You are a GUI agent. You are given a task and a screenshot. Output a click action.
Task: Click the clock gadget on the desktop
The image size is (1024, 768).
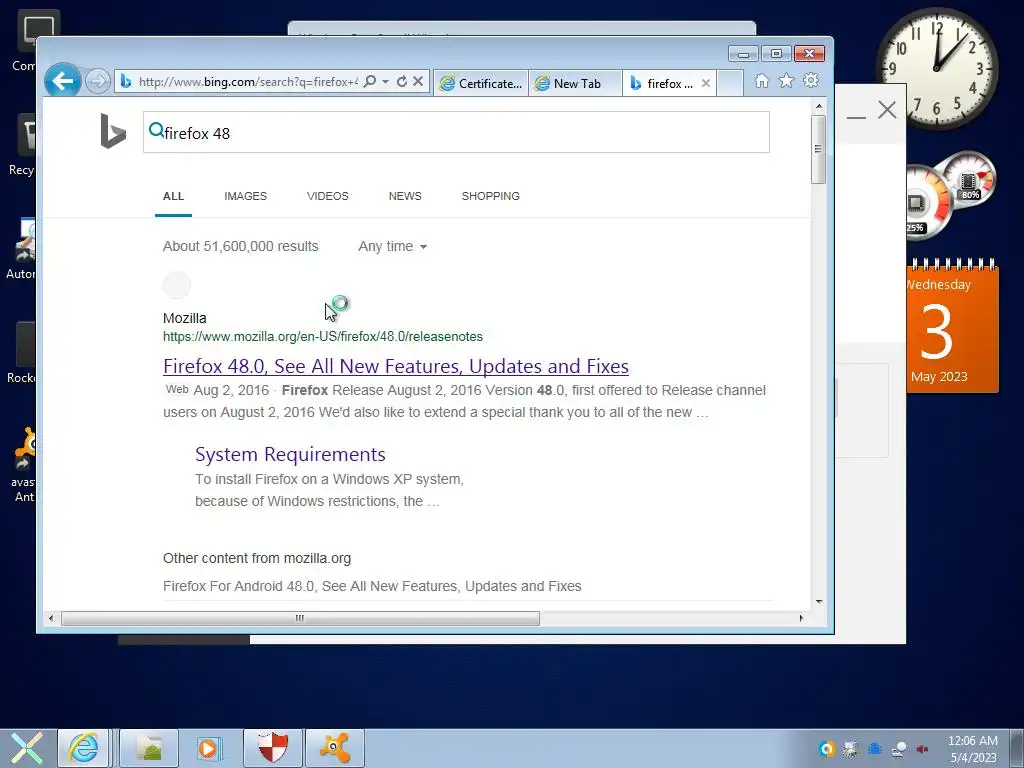click(937, 68)
